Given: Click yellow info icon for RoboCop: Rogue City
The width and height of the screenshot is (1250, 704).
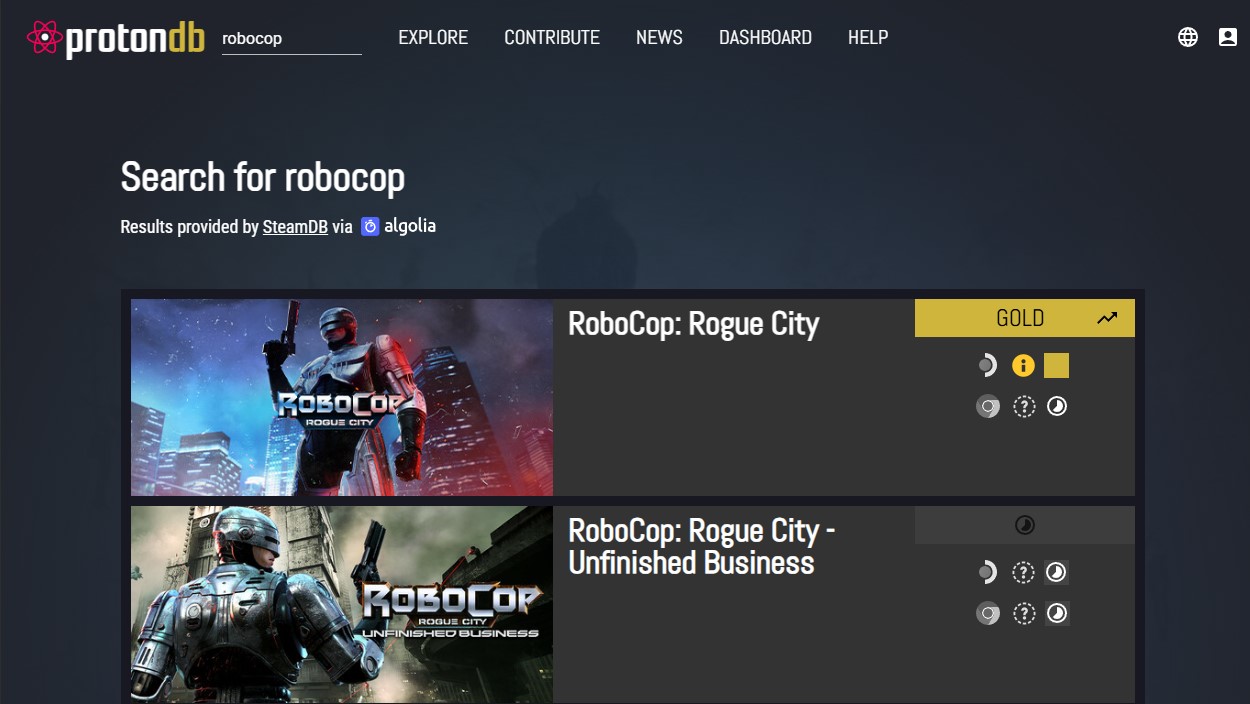Looking at the screenshot, I should (x=1023, y=366).
